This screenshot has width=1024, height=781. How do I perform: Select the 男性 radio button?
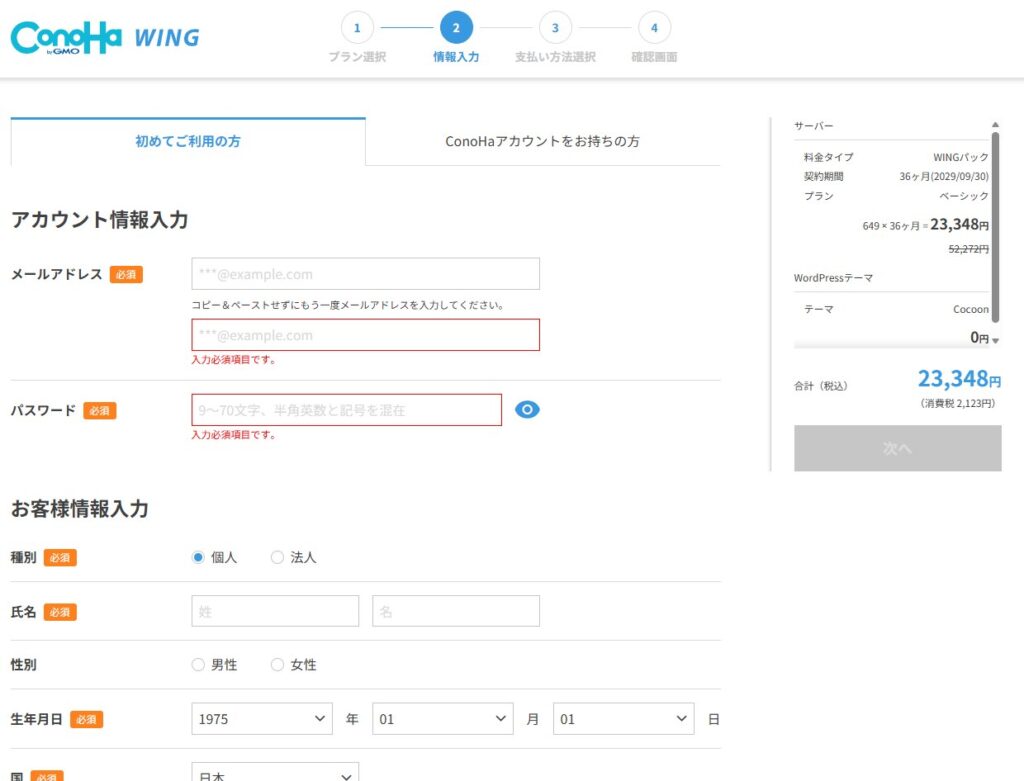coord(198,665)
